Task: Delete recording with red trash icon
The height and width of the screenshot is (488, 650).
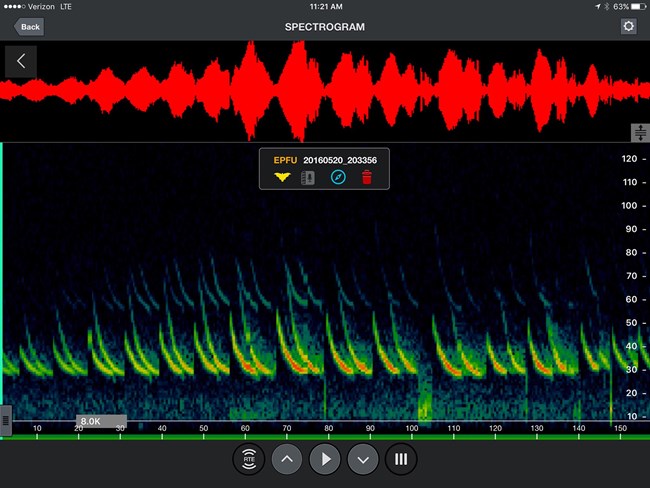Action: [x=367, y=178]
